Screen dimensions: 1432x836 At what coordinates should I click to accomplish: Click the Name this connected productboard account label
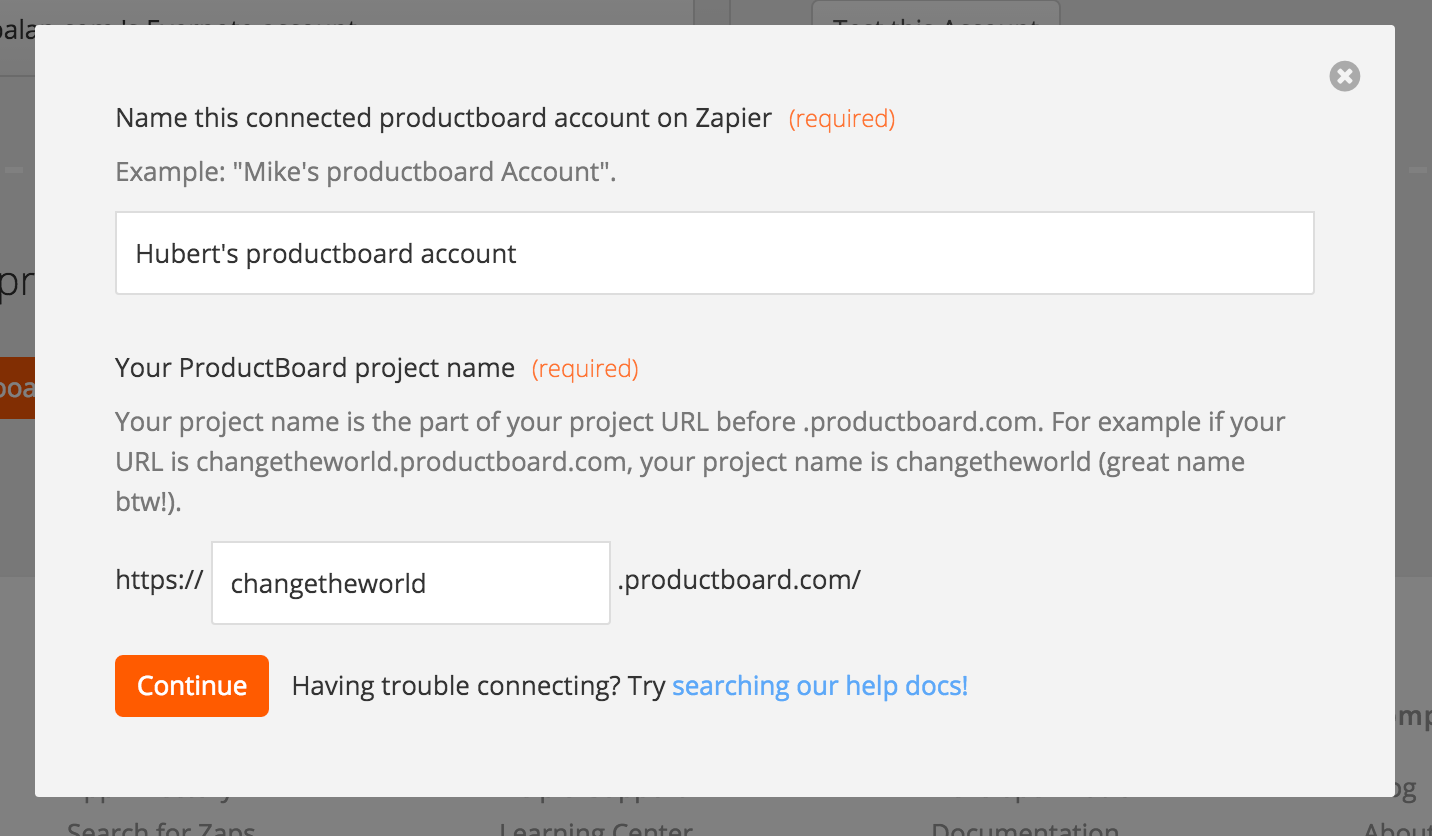[x=444, y=118]
